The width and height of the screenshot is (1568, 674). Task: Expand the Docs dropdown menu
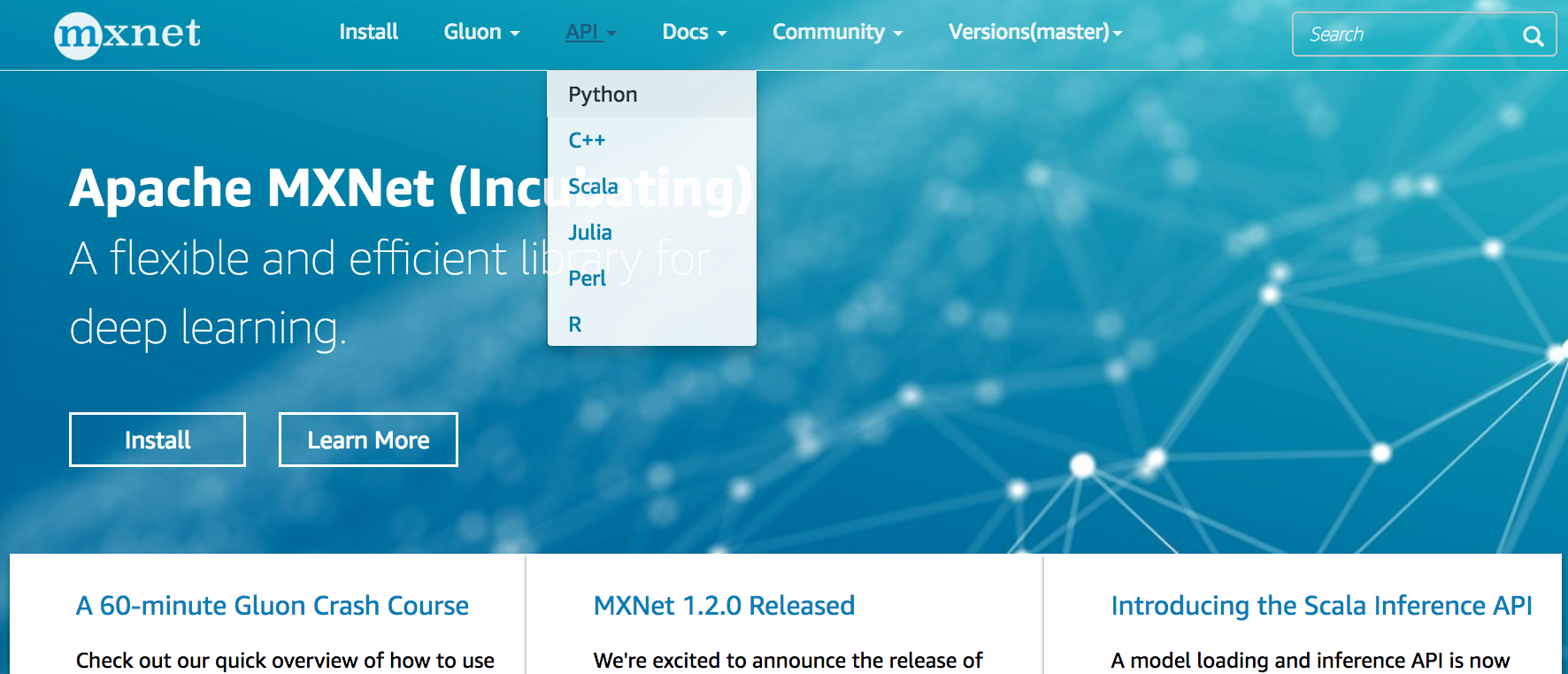click(x=694, y=33)
